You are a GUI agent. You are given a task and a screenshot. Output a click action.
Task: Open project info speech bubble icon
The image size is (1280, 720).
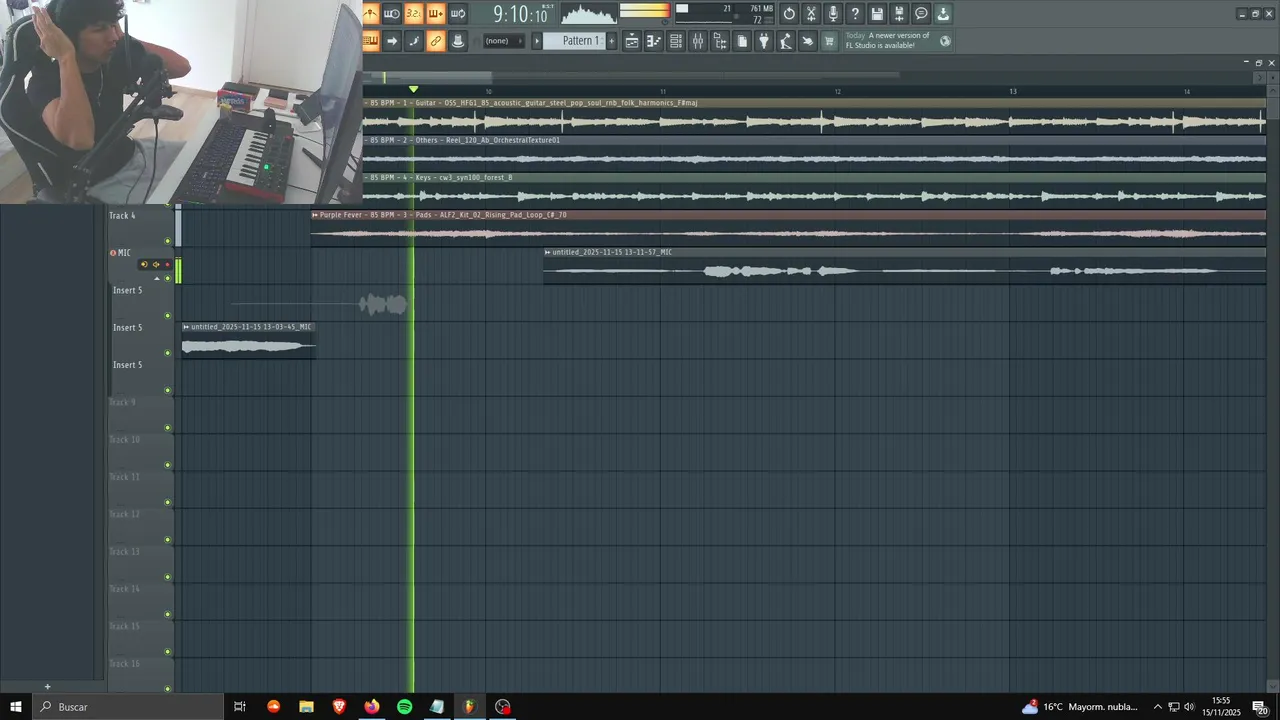(921, 14)
